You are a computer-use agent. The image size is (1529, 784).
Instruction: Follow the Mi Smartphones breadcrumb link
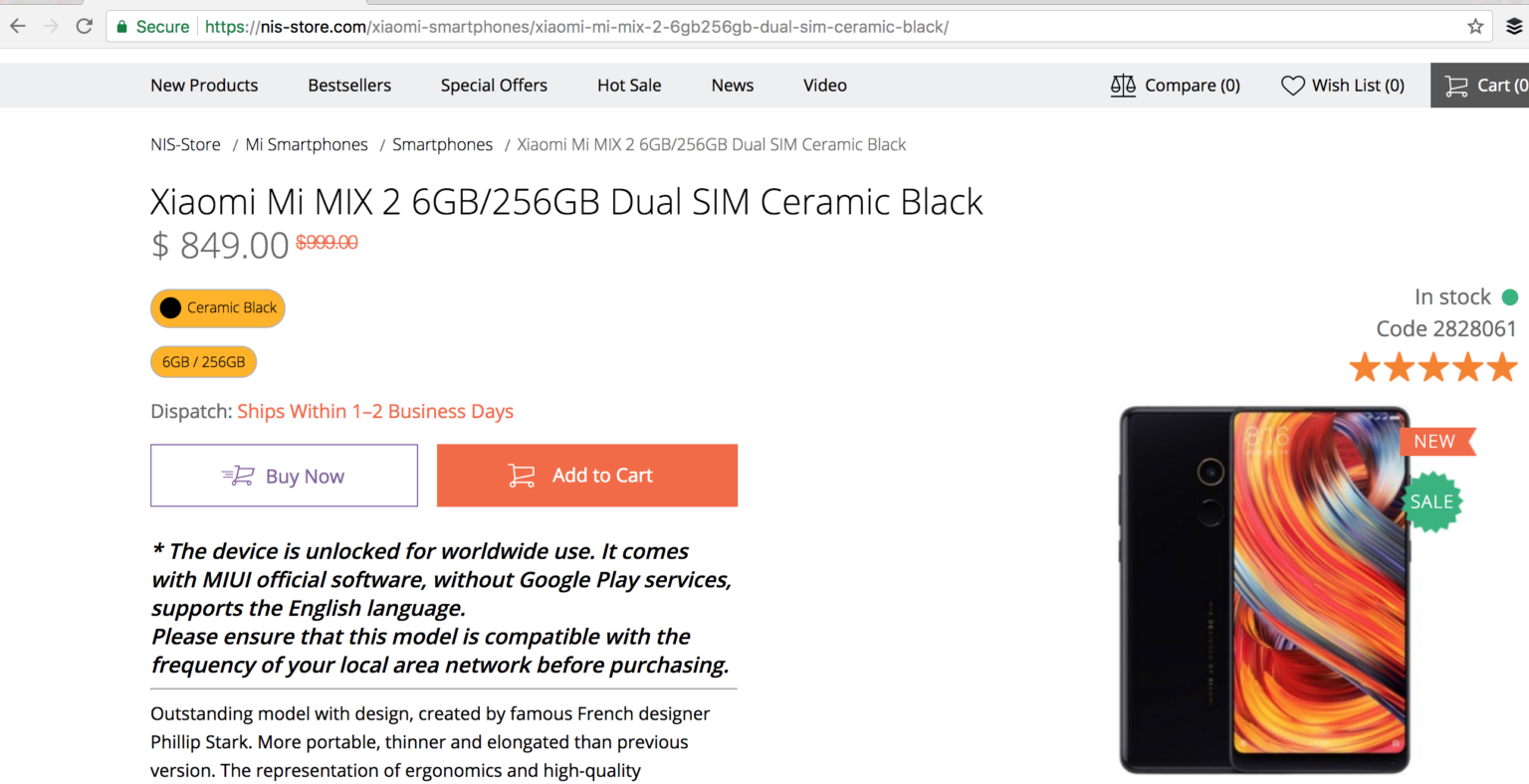307,144
